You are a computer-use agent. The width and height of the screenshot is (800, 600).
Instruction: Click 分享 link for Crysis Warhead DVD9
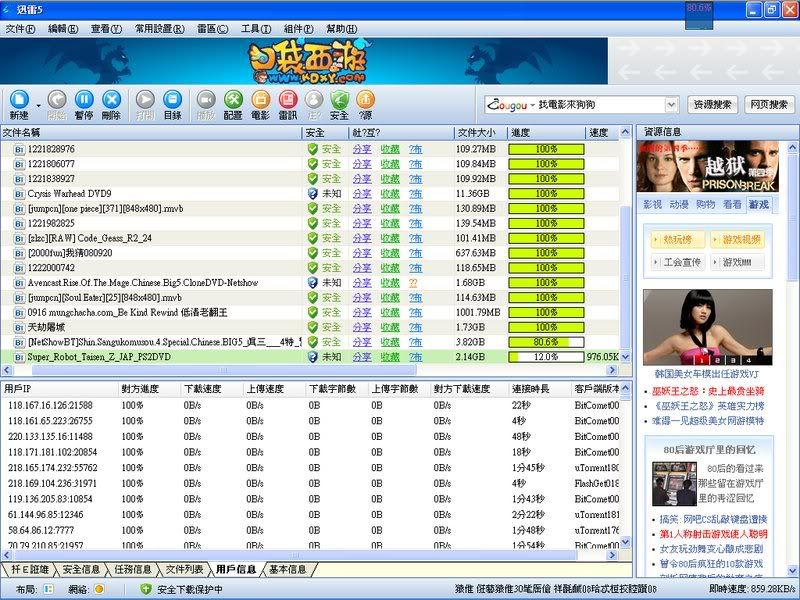(x=361, y=194)
